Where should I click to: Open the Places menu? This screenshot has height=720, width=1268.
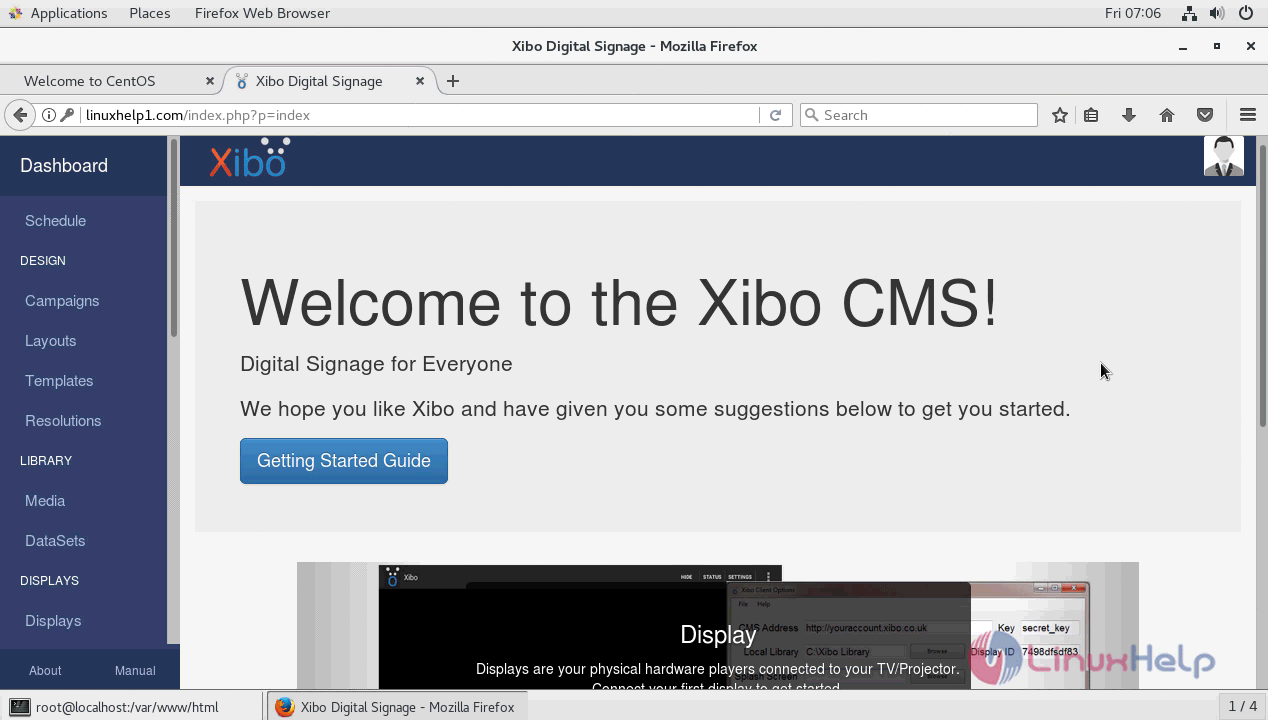(150, 13)
